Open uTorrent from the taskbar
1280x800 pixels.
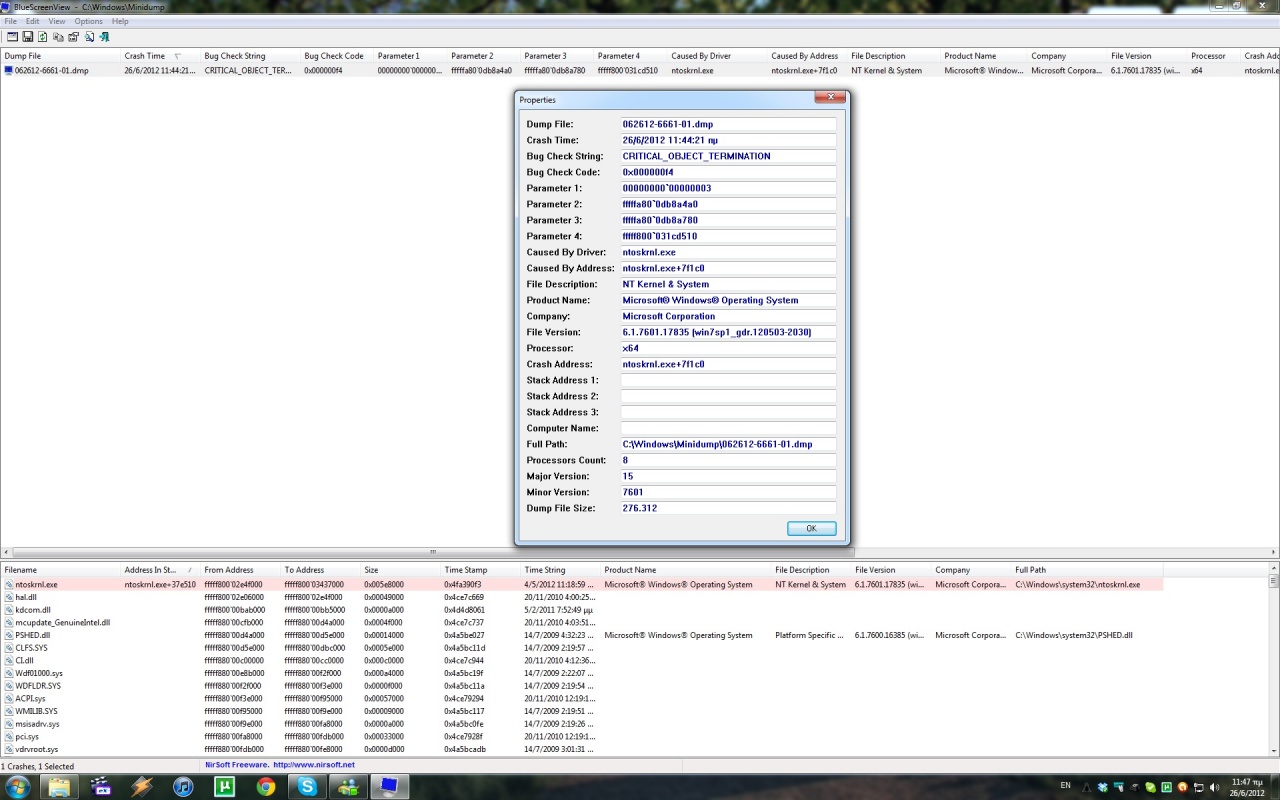224,786
